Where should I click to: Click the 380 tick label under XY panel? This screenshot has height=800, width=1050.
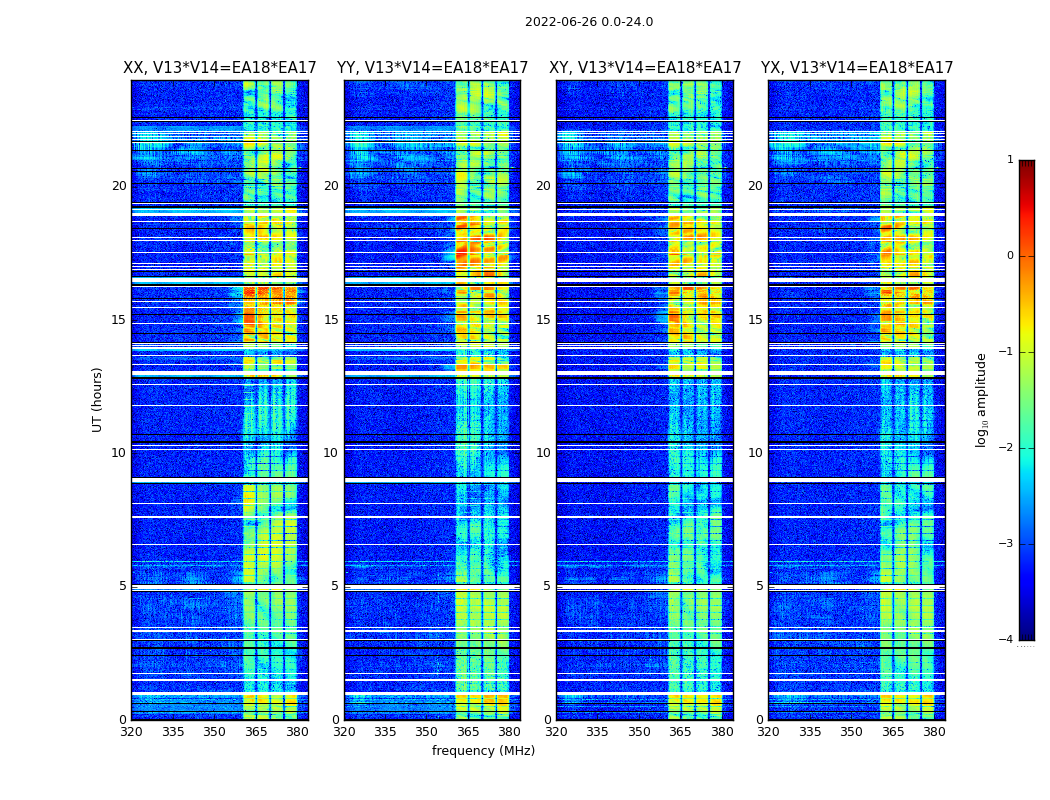[x=722, y=732]
